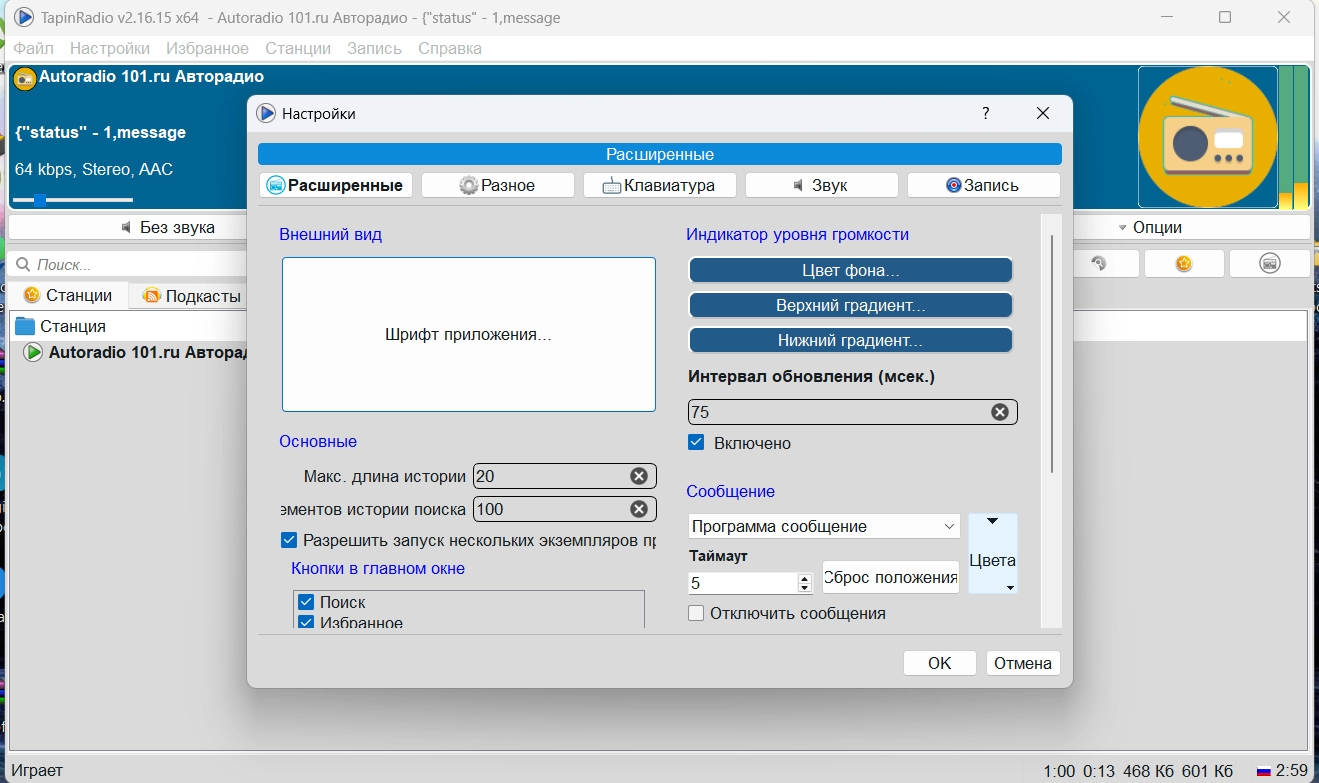Enable Отключить сообщения checkbox
This screenshot has height=783, width=1319.
(x=697, y=613)
